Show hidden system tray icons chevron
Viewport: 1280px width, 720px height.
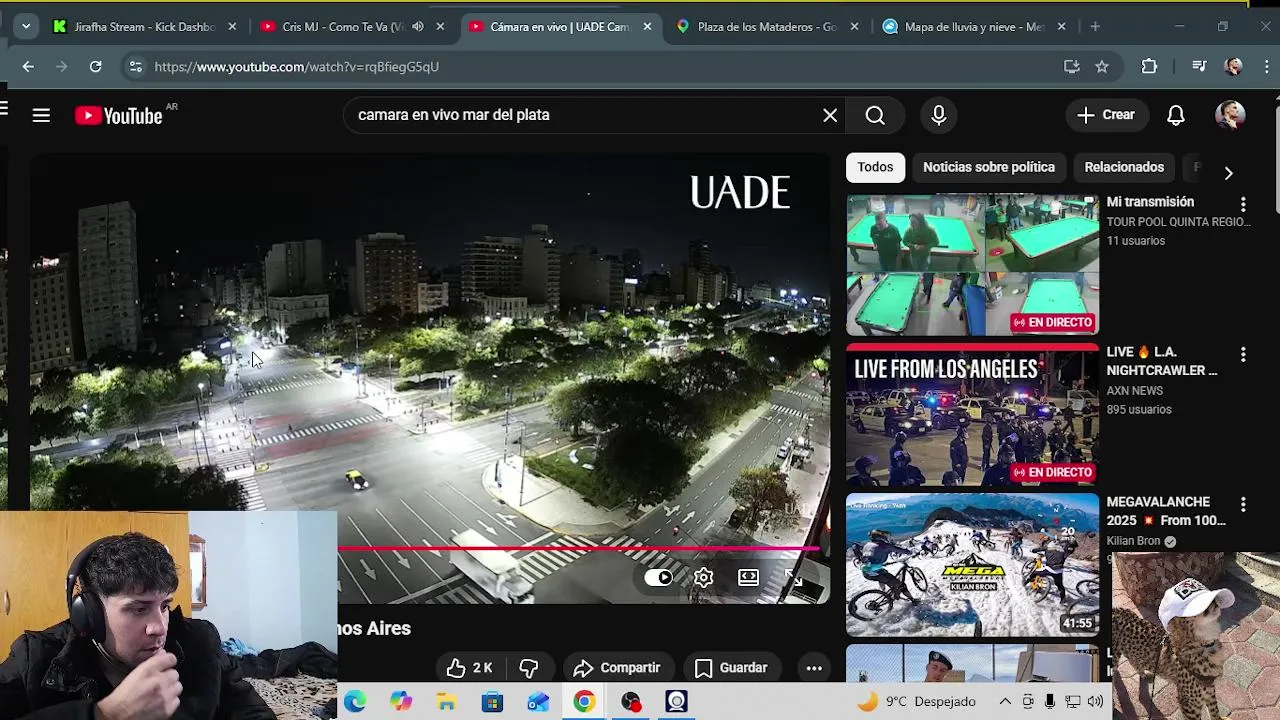point(1005,702)
